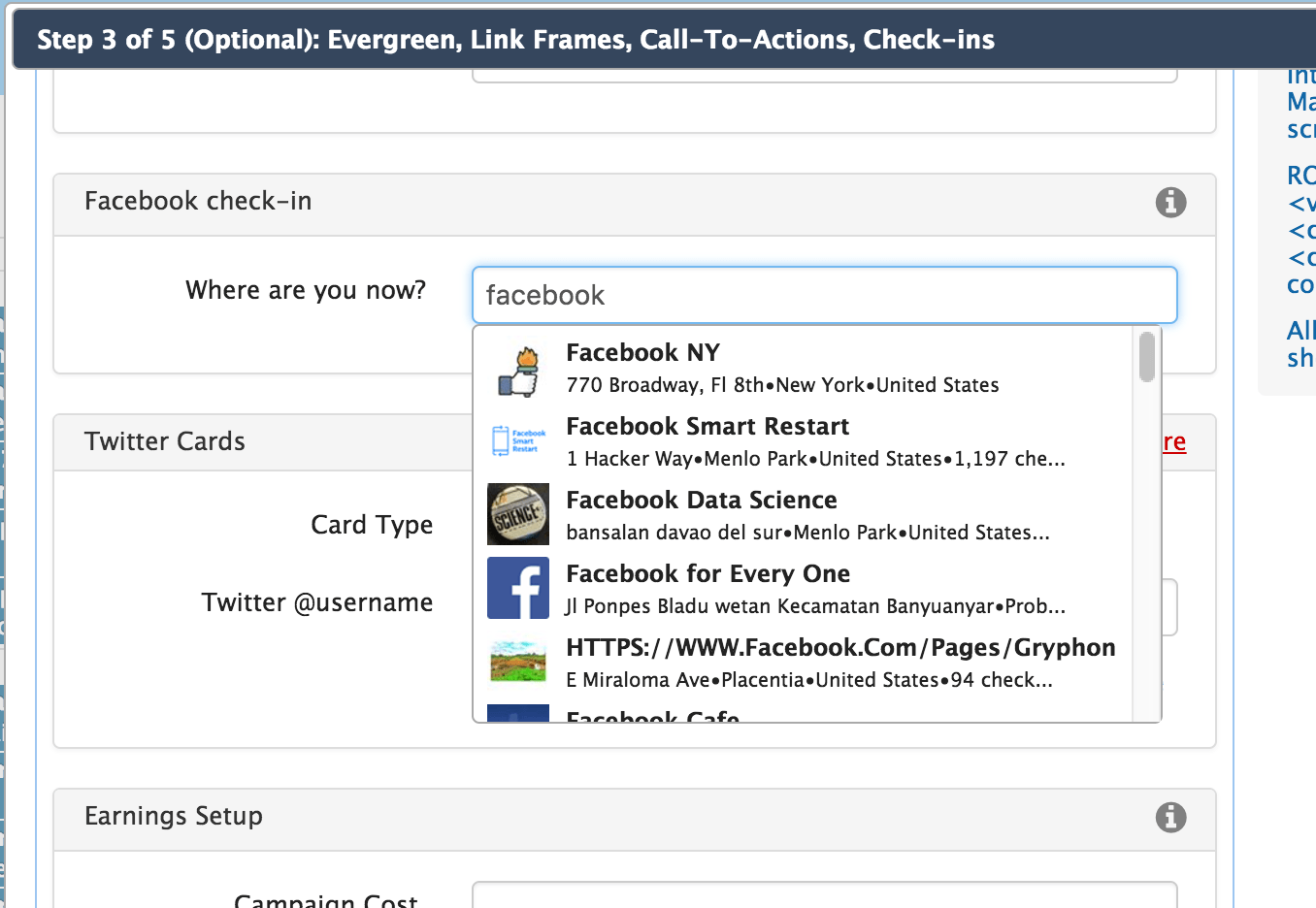Click the Campaign Cost input field

(825, 895)
